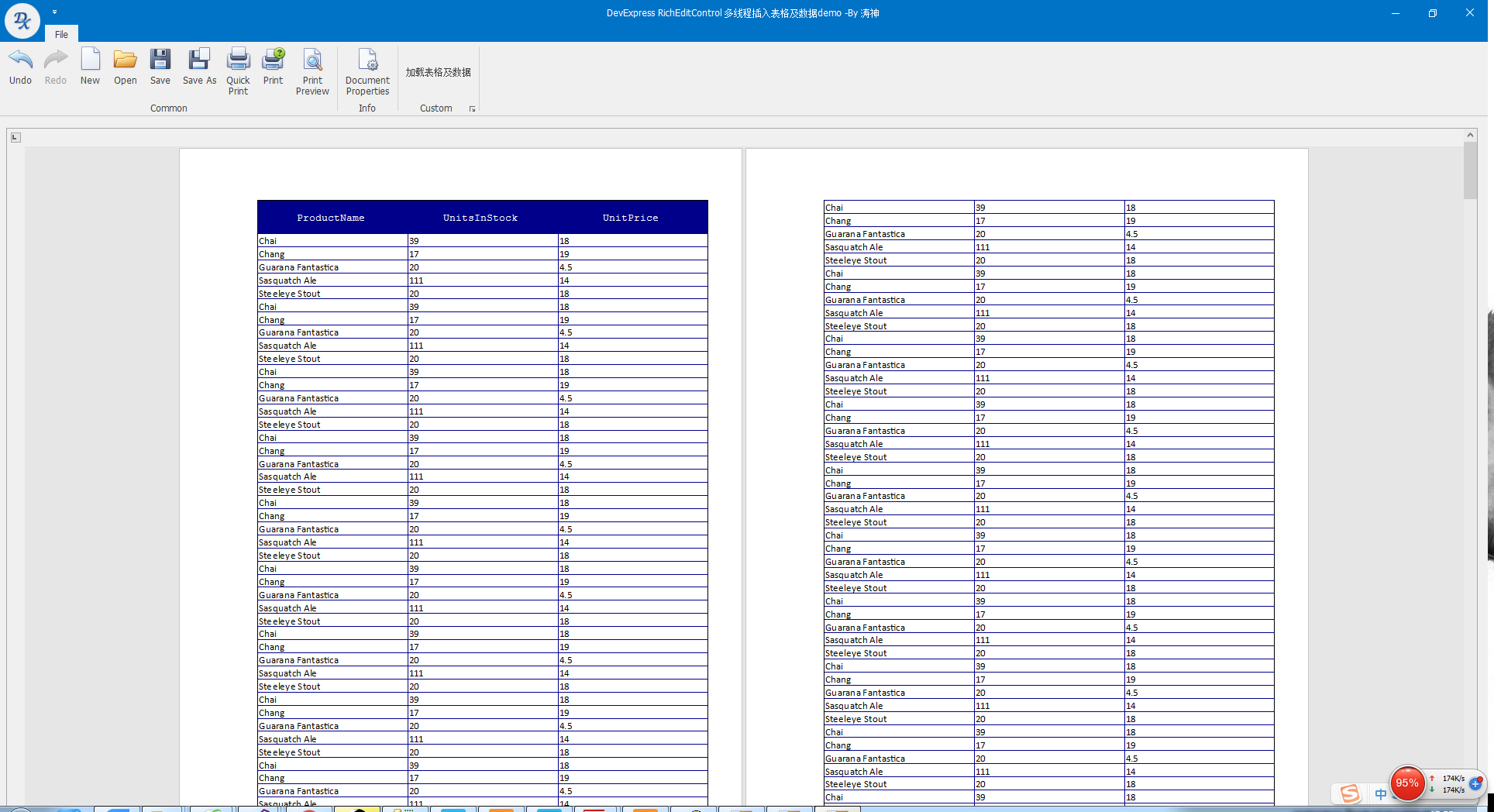Toggle the 中 input method indicator
The height and width of the screenshot is (812, 1494).
point(1380,793)
